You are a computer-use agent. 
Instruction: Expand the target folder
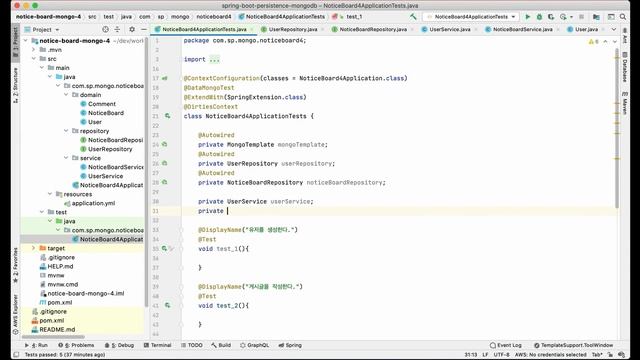(x=33, y=248)
